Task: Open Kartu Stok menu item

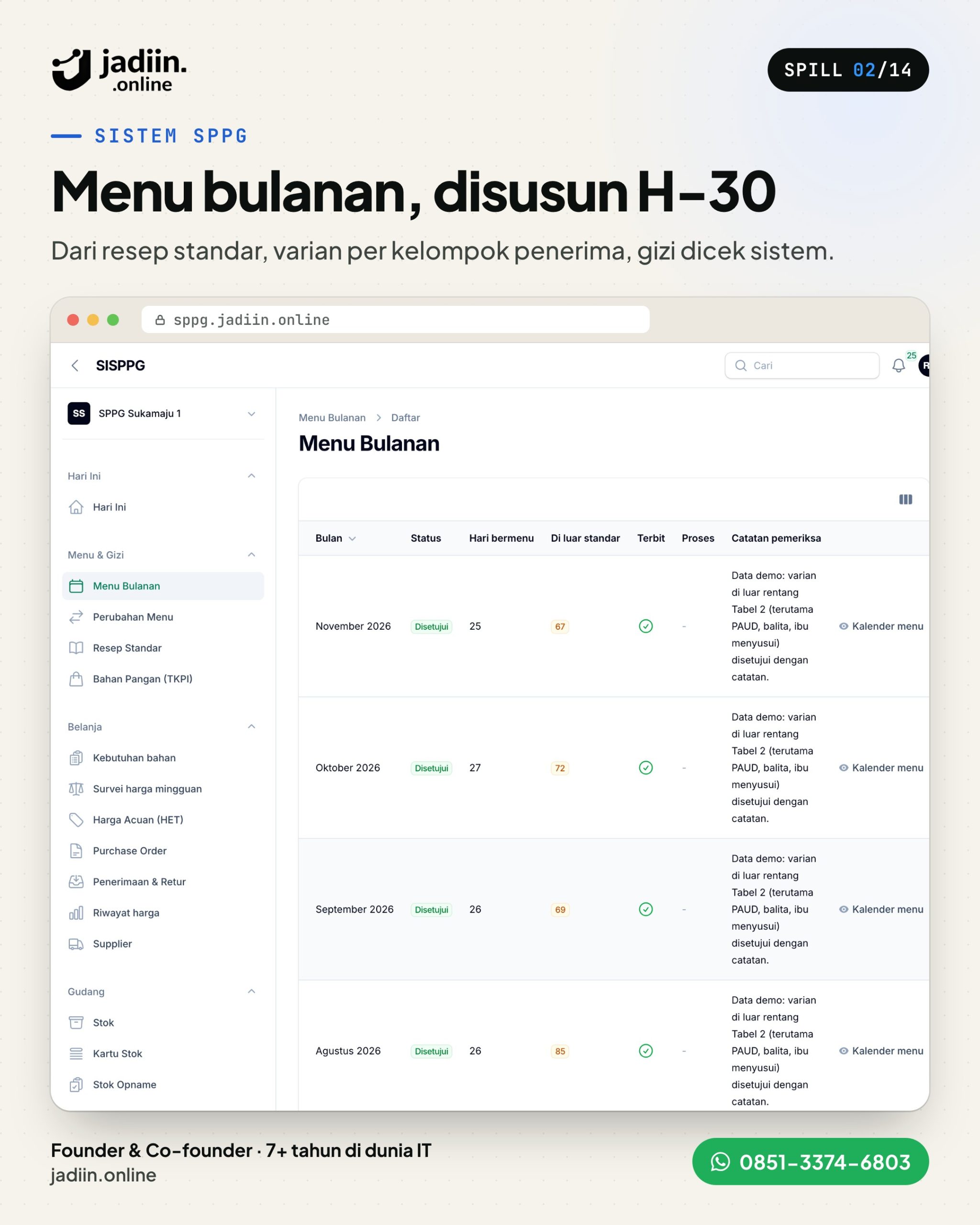Action: point(163,1053)
